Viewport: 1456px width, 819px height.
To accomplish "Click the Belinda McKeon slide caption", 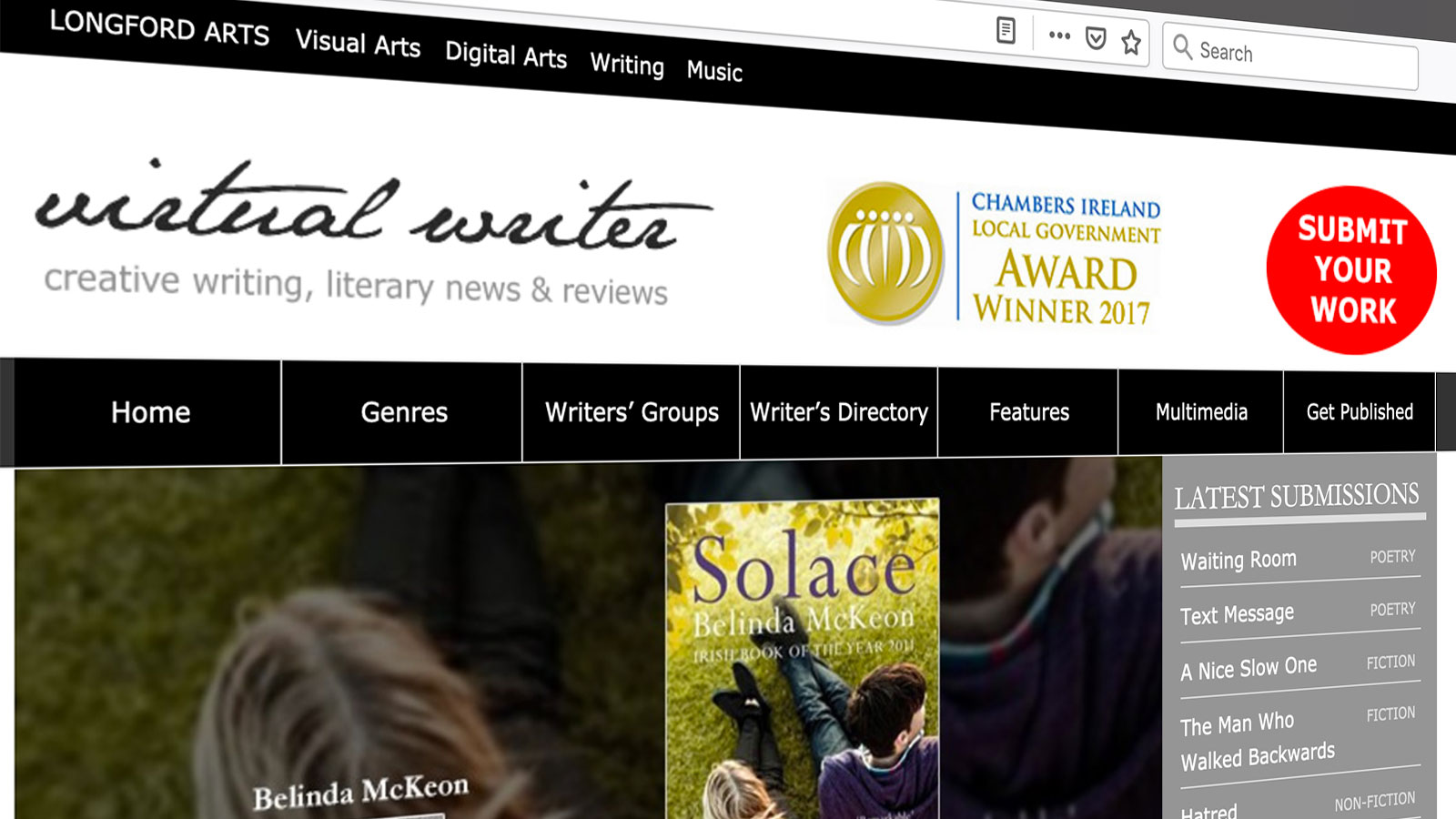I will point(360,792).
